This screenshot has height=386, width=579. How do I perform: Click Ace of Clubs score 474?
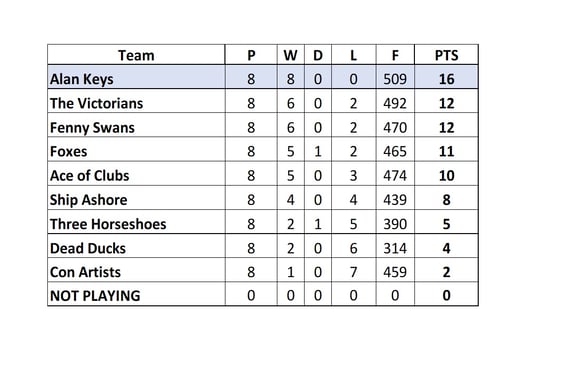[x=395, y=176]
